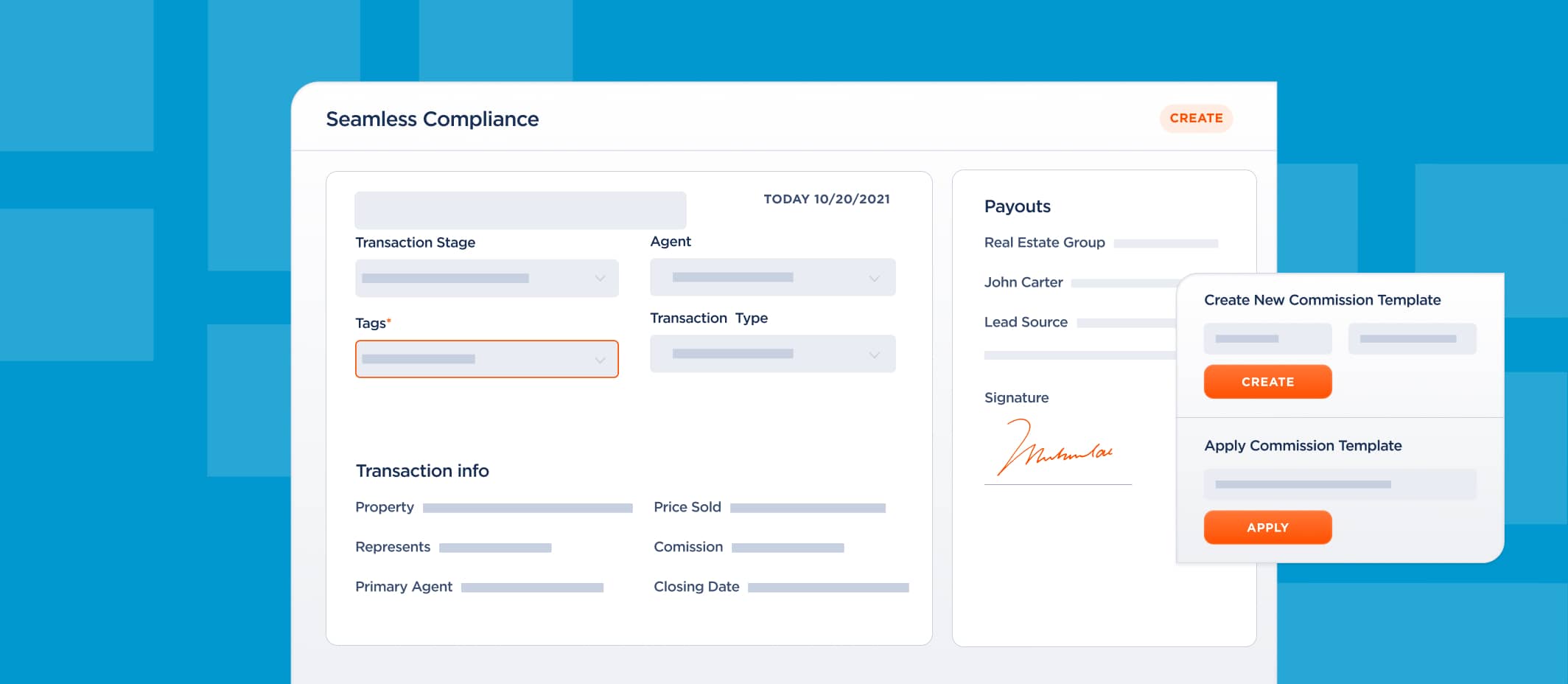Click the John Carter payout entry
Image resolution: width=1568 pixels, height=684 pixels.
1023,282
